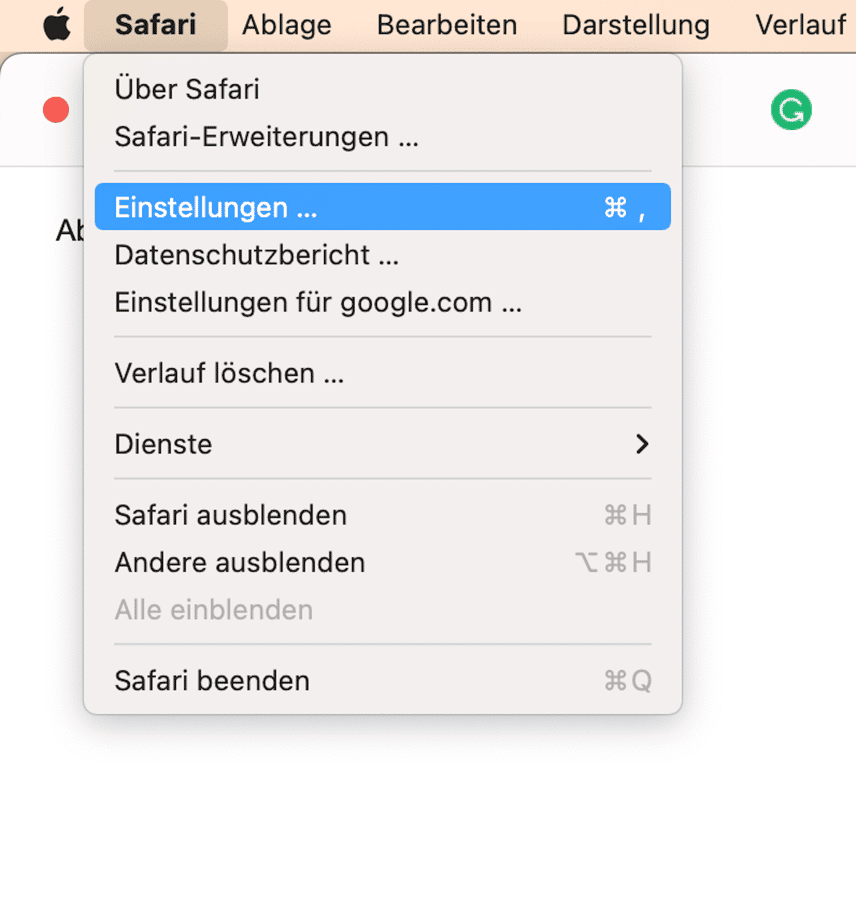Click Verlauf löschen … item
Viewport: 856px width, 899px height.
382,373
